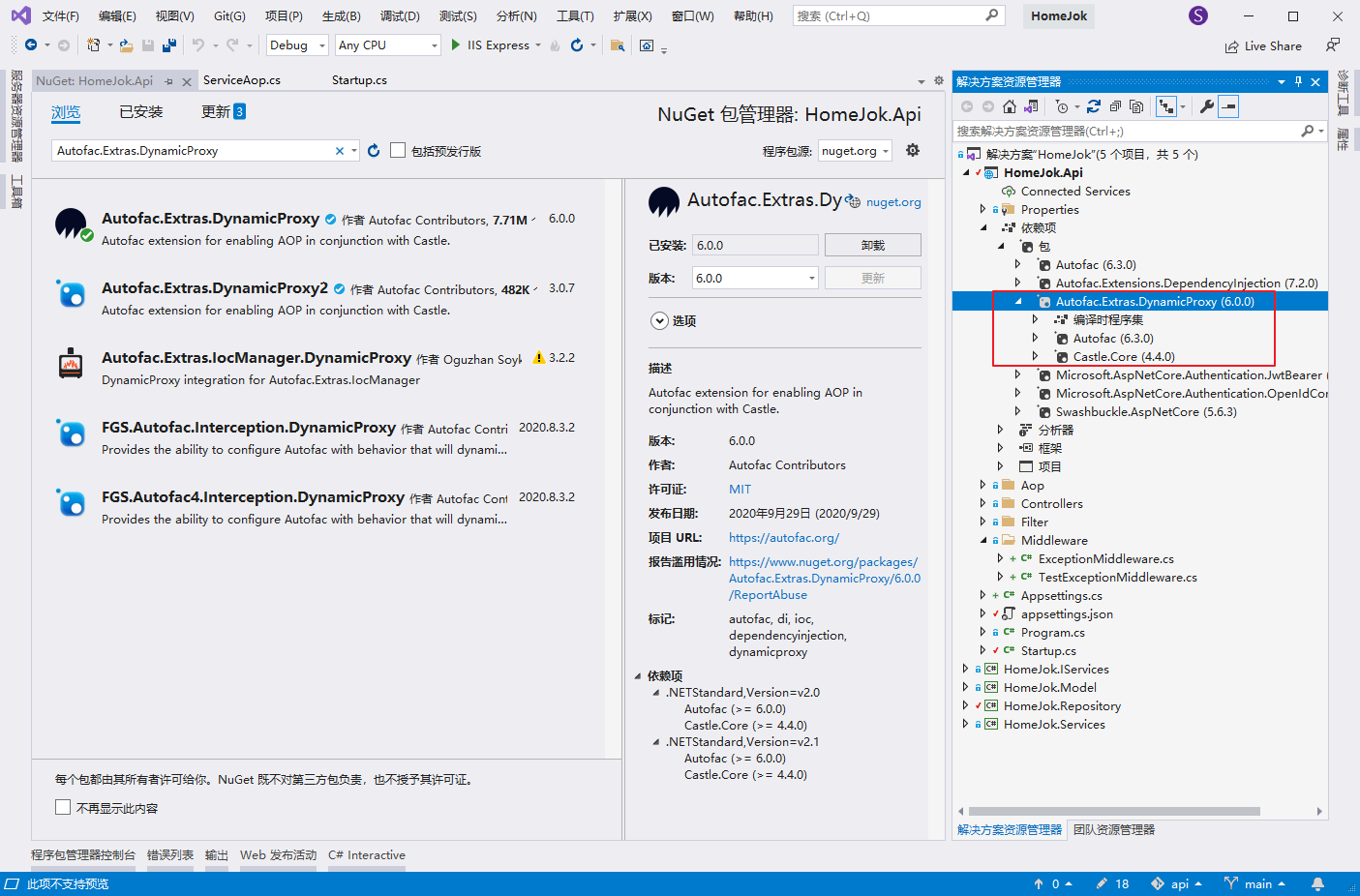Open the ReportAbuse link for the package
The width and height of the screenshot is (1360, 896).
coord(825,579)
